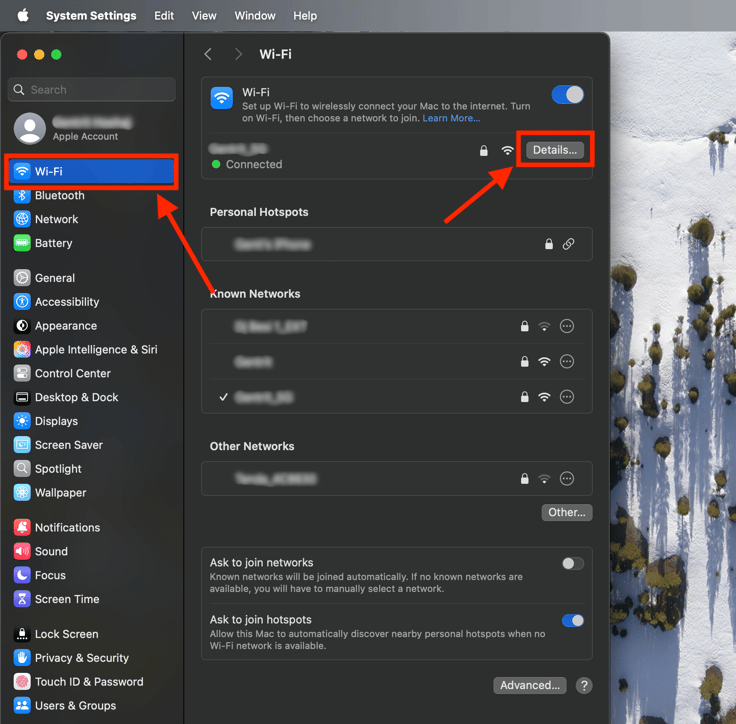The height and width of the screenshot is (724, 736).
Task: Open more options for checked known network
Action: 567,397
